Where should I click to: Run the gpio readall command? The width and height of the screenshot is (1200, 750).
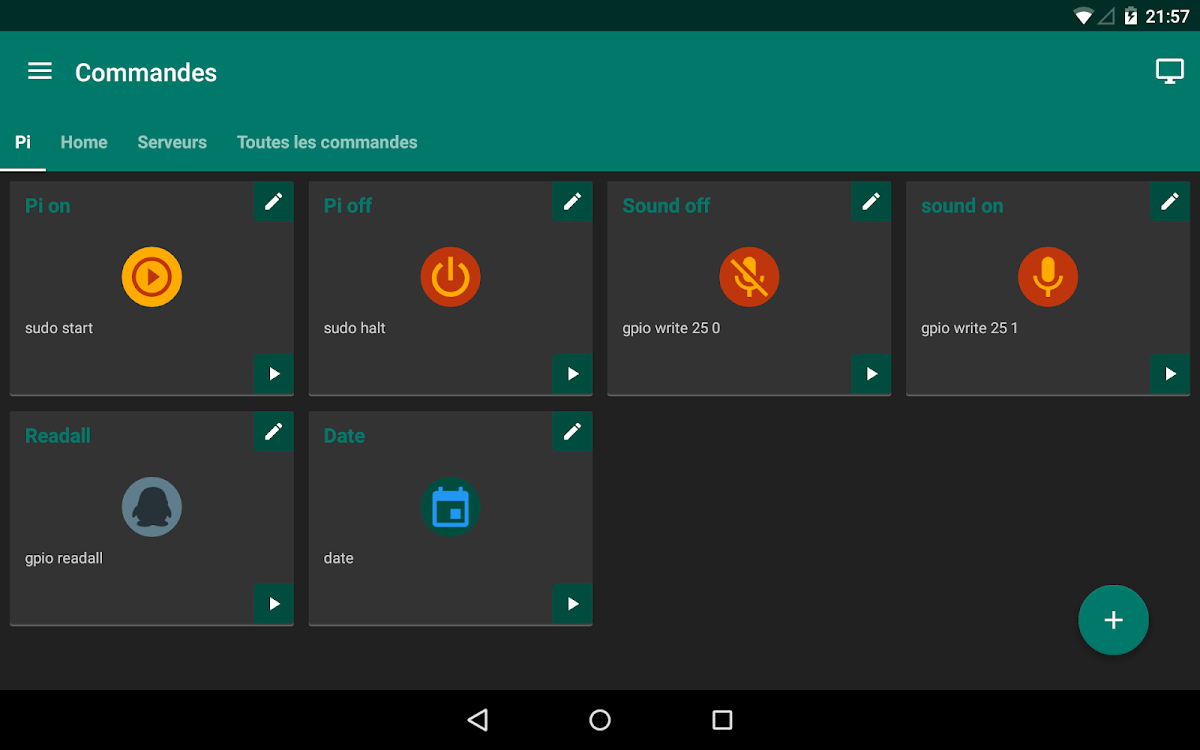point(273,604)
